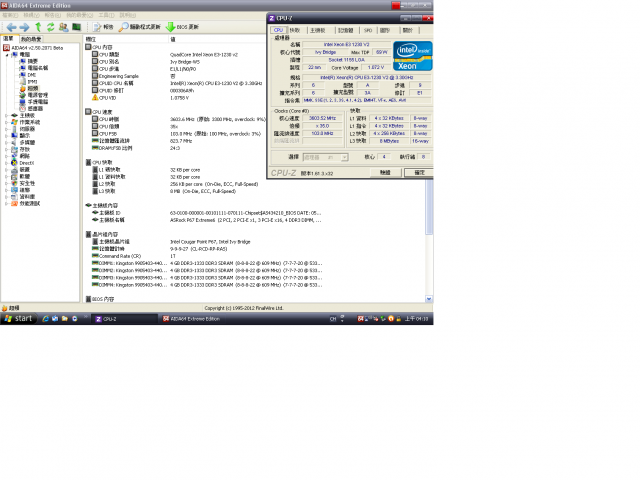Switch to the SPD tab in CPU-Z
Viewport: 640px width, 480px height.
pyautogui.click(x=368, y=30)
